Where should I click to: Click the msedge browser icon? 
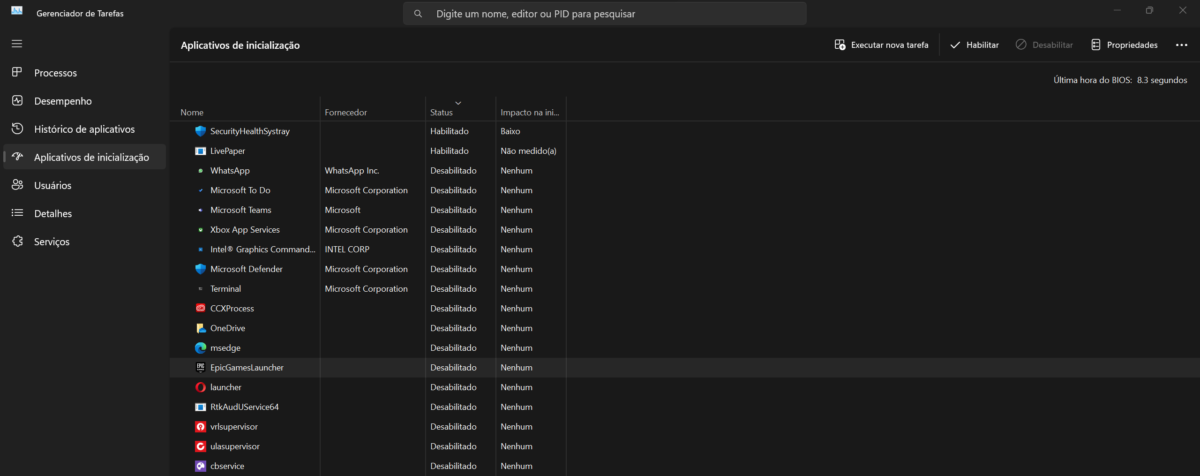click(x=200, y=348)
